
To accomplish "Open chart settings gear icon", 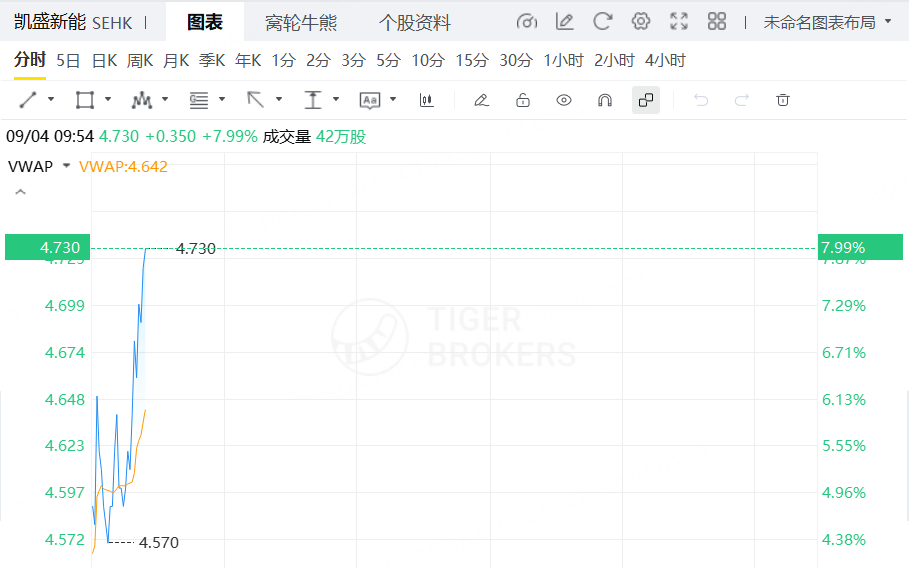I will [x=641, y=22].
